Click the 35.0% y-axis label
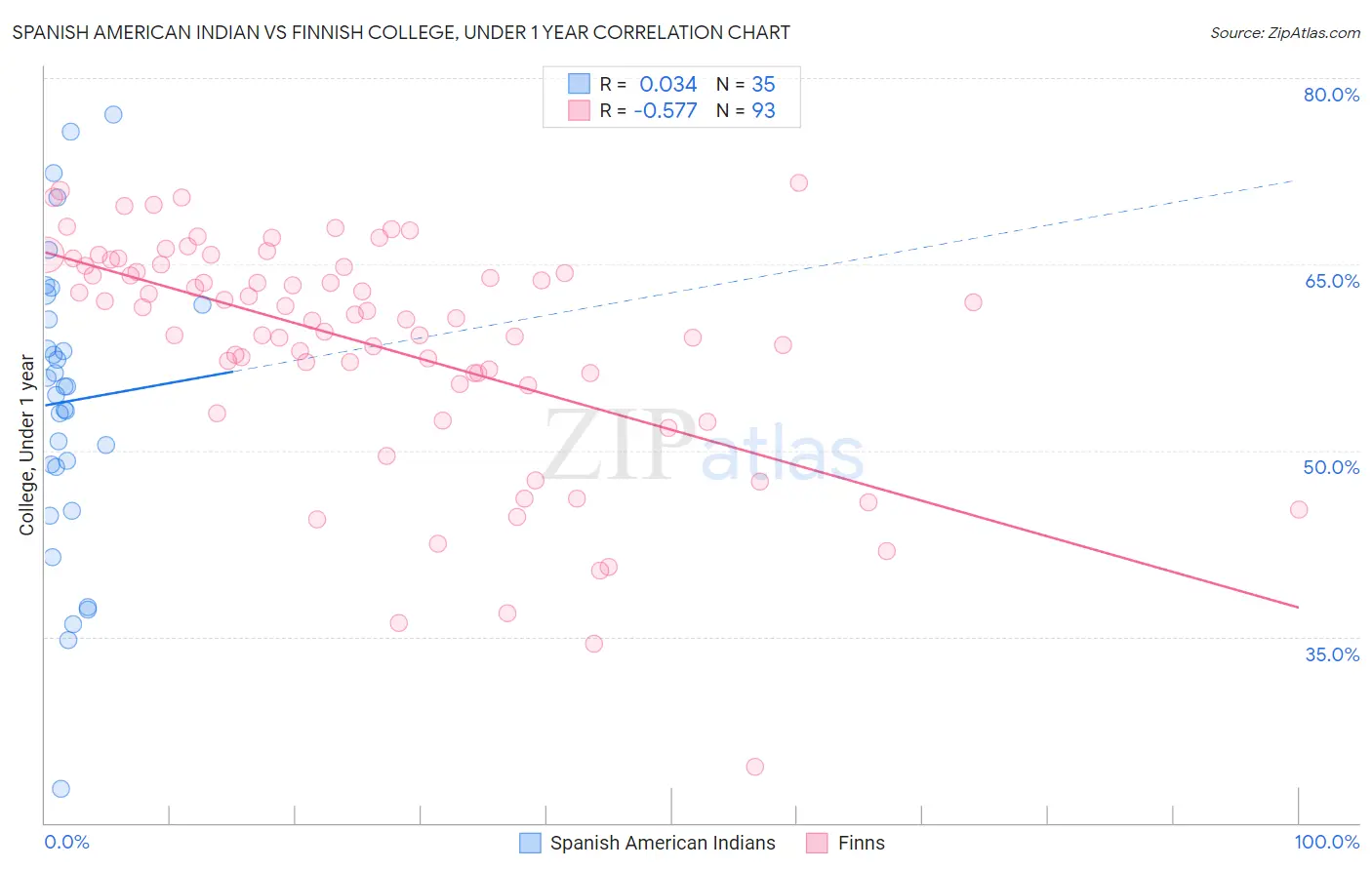Image resolution: width=1372 pixels, height=870 pixels. [x=1331, y=654]
